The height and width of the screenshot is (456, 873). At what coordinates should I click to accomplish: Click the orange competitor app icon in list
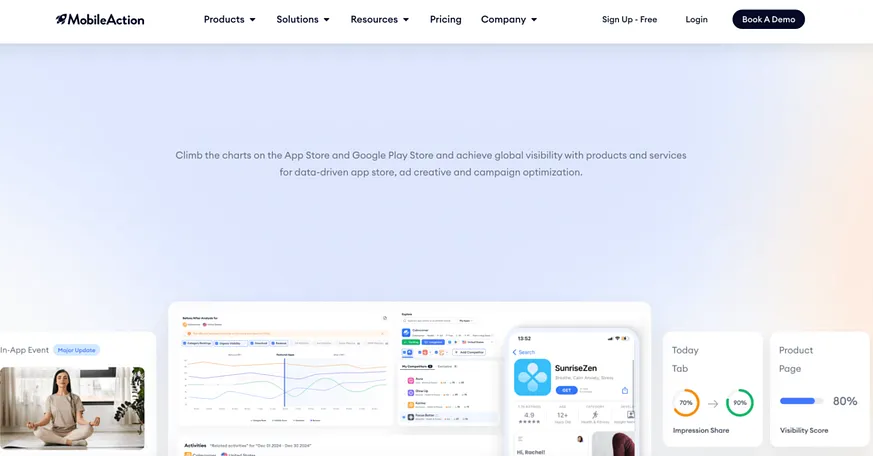[411, 405]
